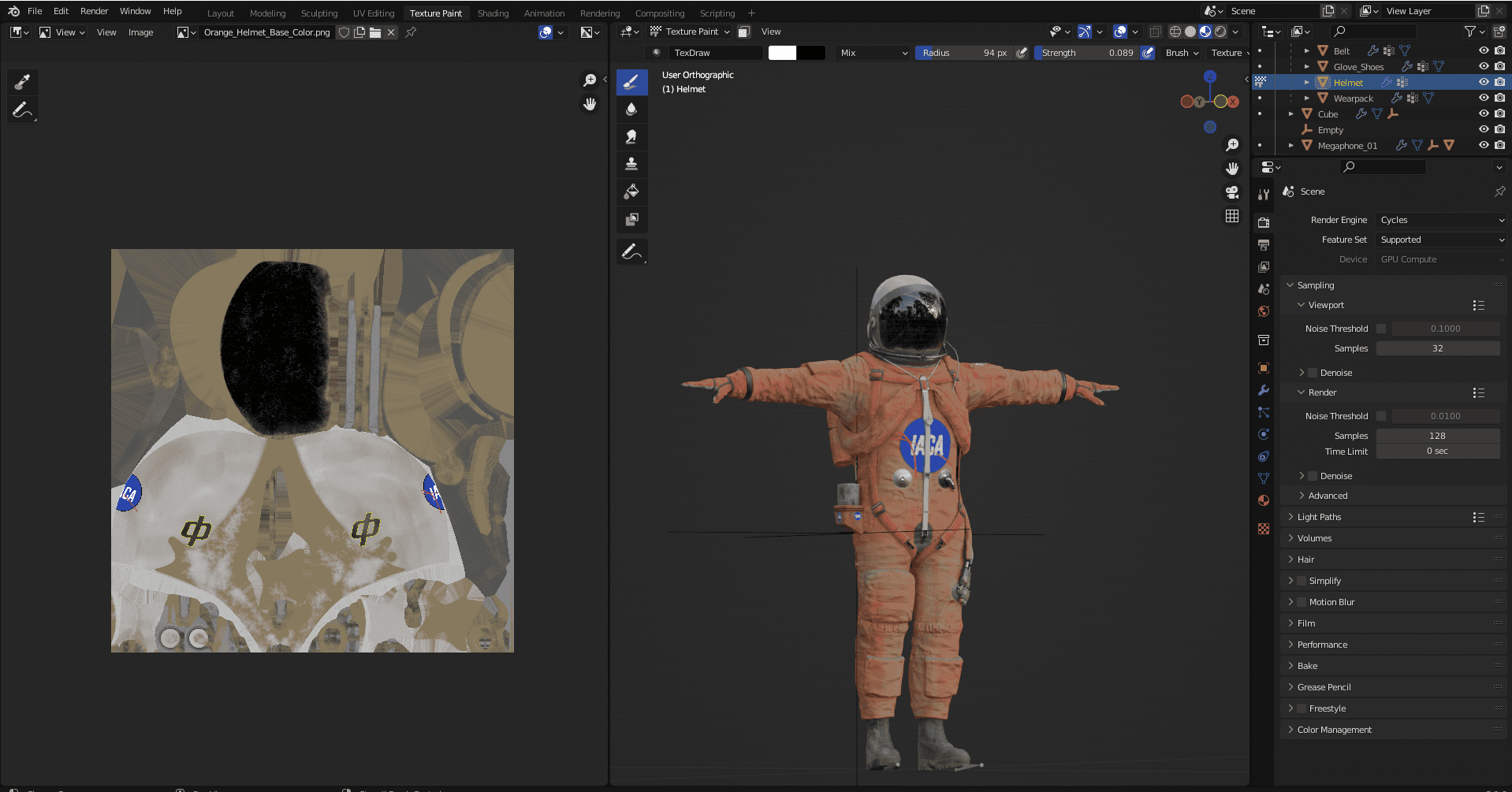Open the World properties tab
Image resolution: width=1512 pixels, height=792 pixels.
[1264, 311]
